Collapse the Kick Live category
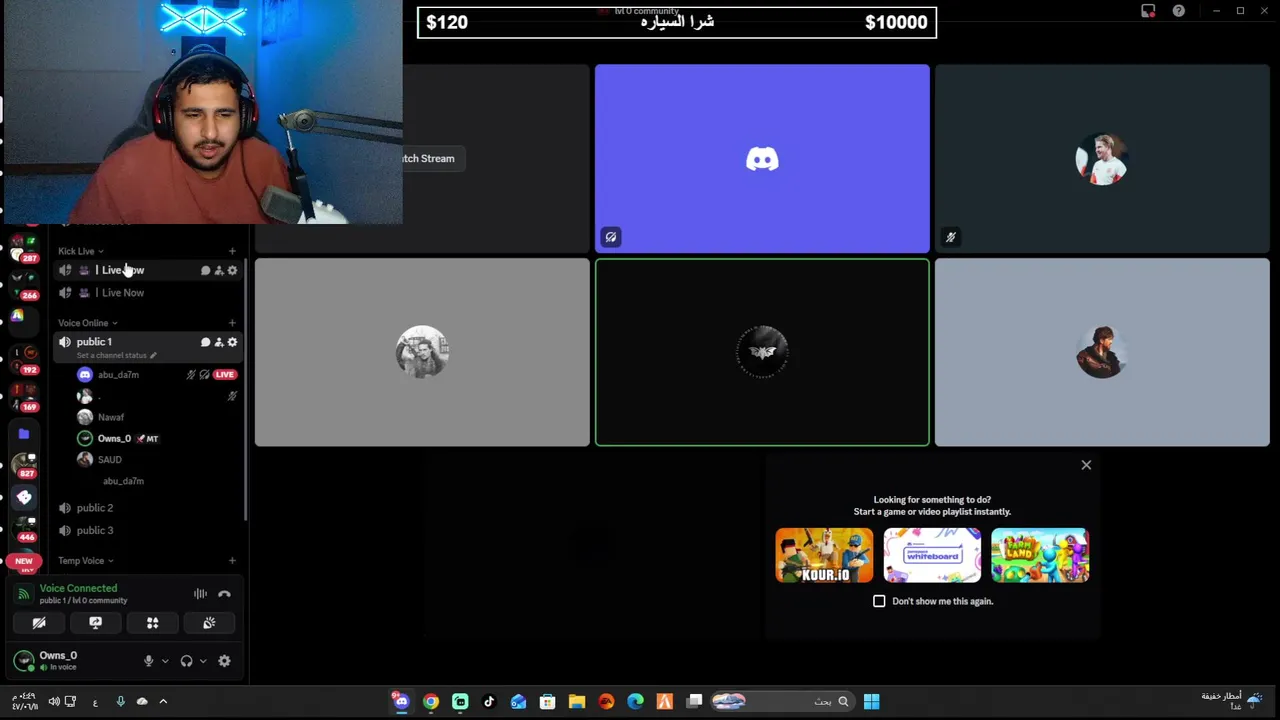Screen dimensions: 1280x720 tap(81, 251)
